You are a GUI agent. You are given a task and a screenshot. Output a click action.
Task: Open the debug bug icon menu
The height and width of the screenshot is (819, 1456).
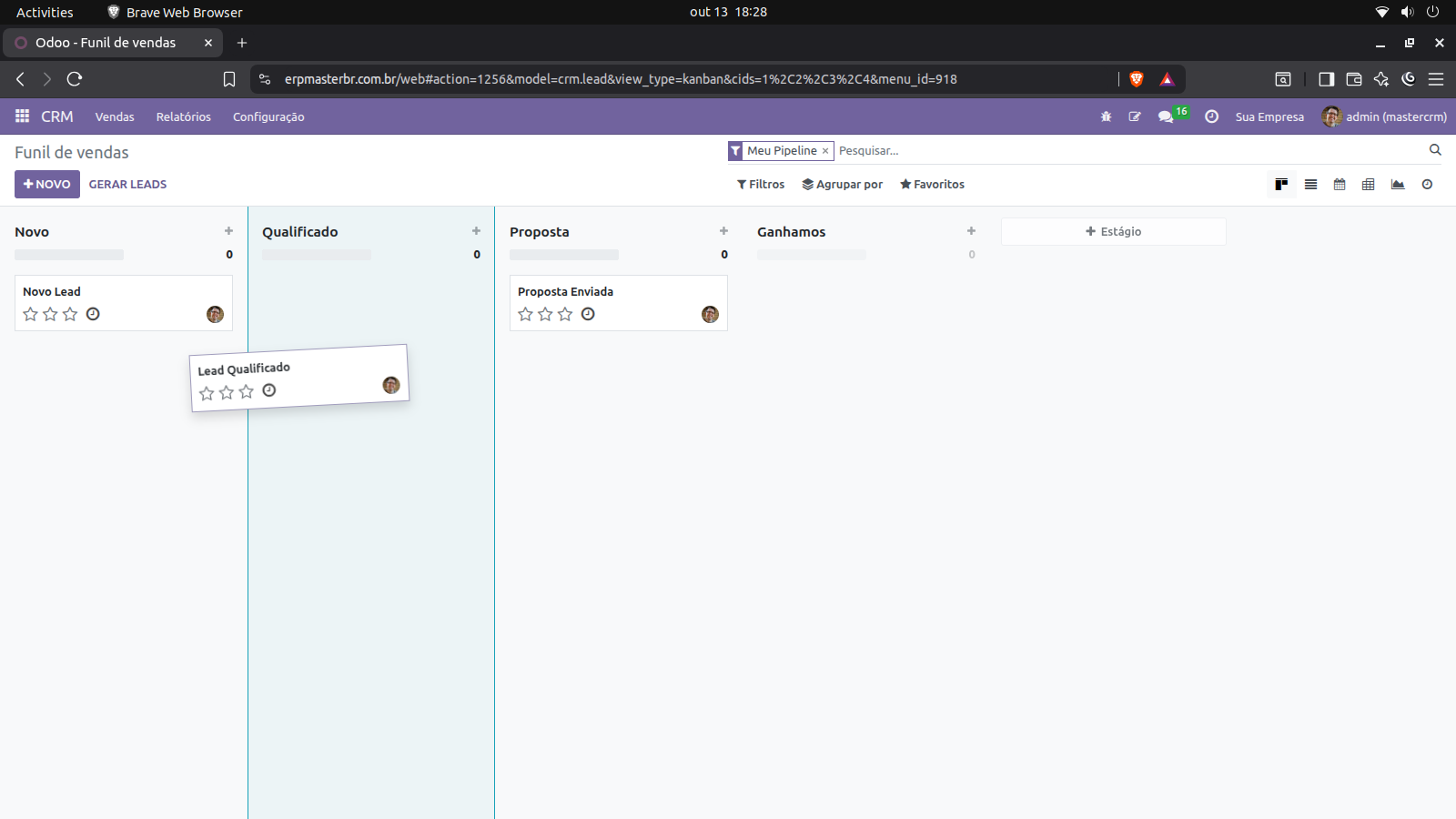point(1106,117)
